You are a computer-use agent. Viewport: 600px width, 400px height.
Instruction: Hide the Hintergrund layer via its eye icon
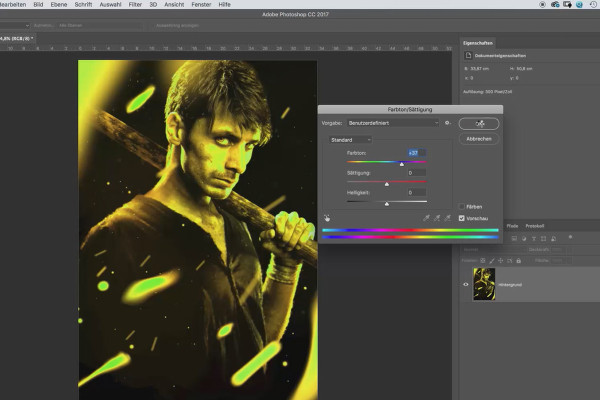pyautogui.click(x=466, y=284)
